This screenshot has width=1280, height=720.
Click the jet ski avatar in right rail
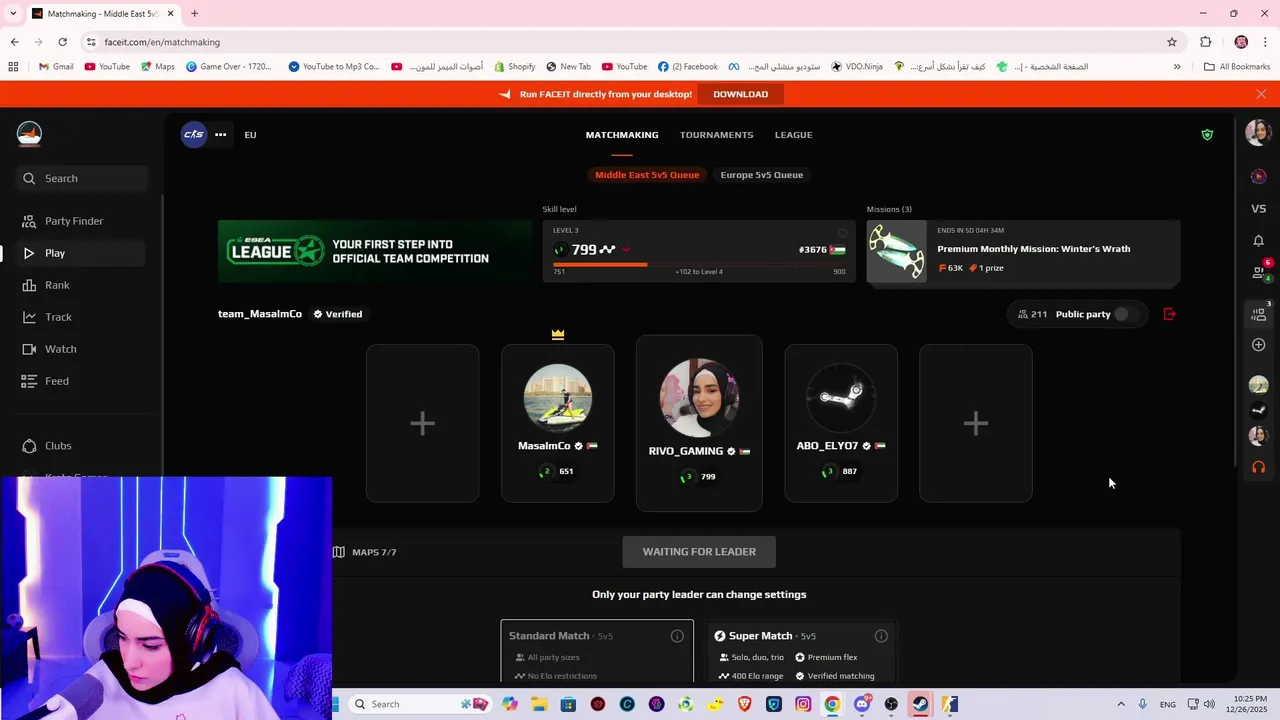point(1258,385)
